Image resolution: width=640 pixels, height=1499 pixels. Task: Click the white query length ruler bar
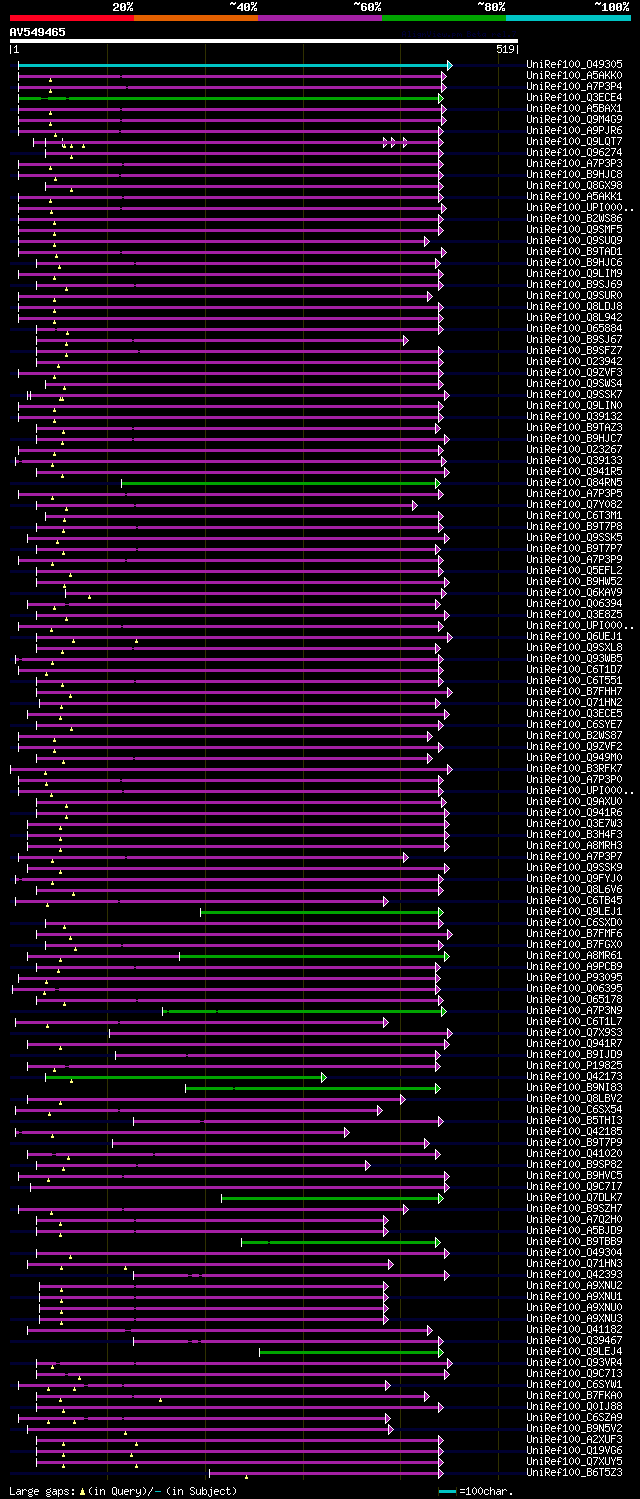tap(264, 41)
